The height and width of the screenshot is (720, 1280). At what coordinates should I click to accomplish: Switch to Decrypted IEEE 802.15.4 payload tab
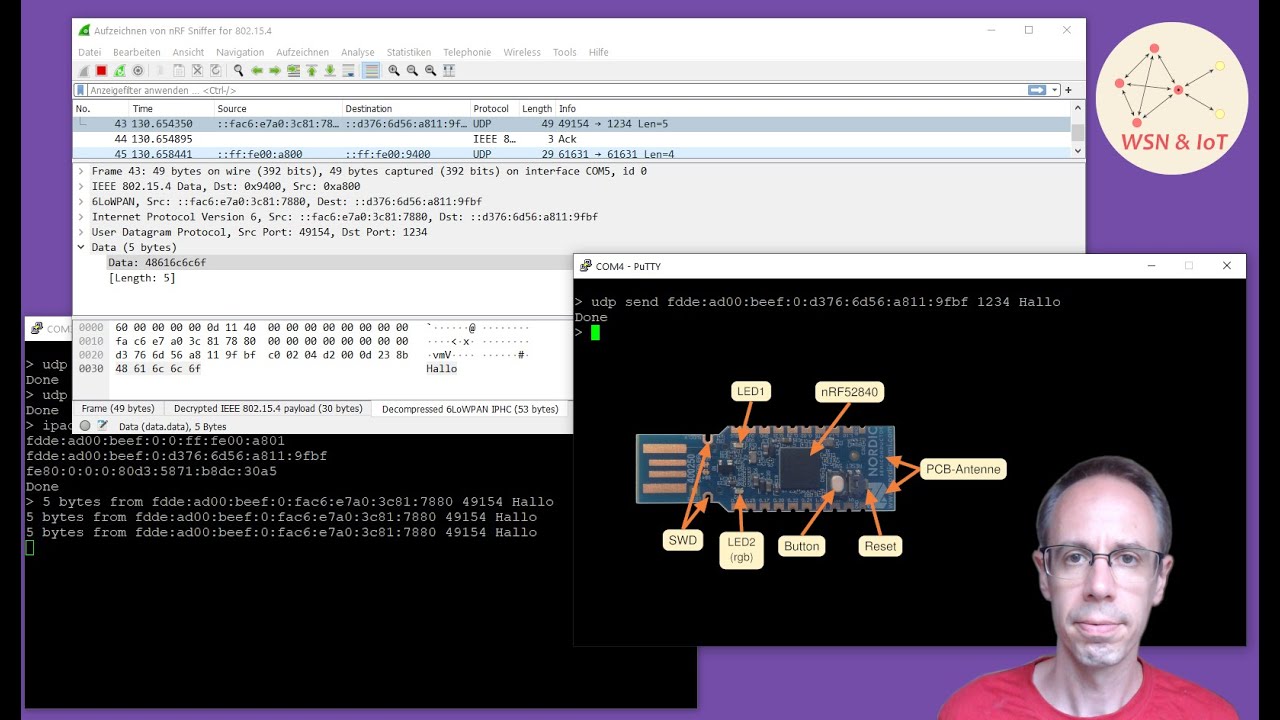coord(268,408)
